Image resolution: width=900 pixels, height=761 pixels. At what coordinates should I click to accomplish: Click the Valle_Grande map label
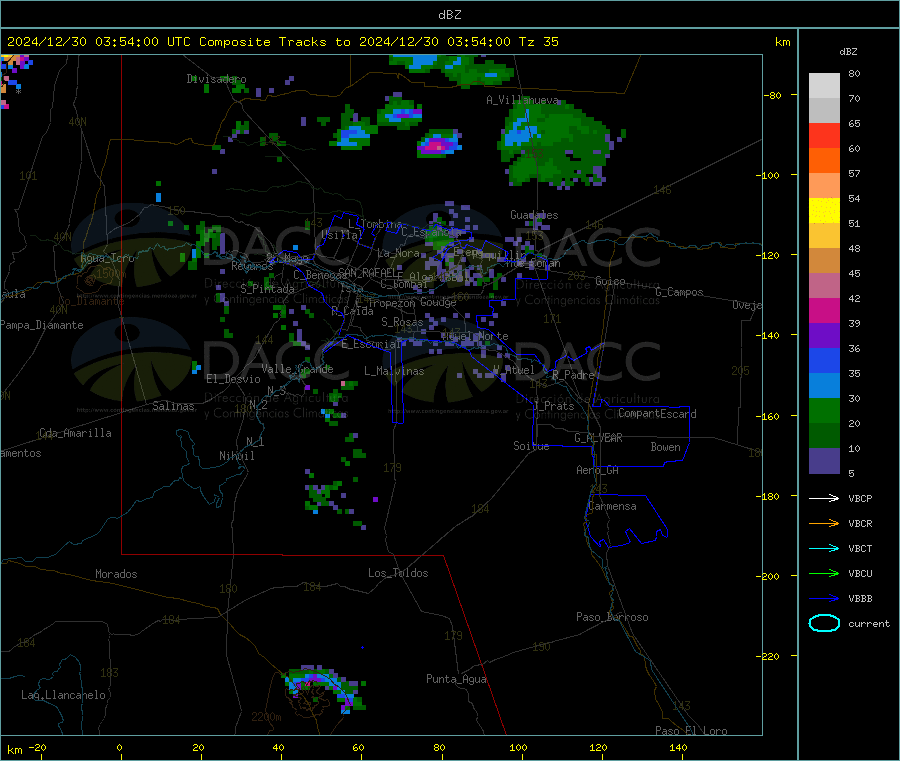(297, 369)
